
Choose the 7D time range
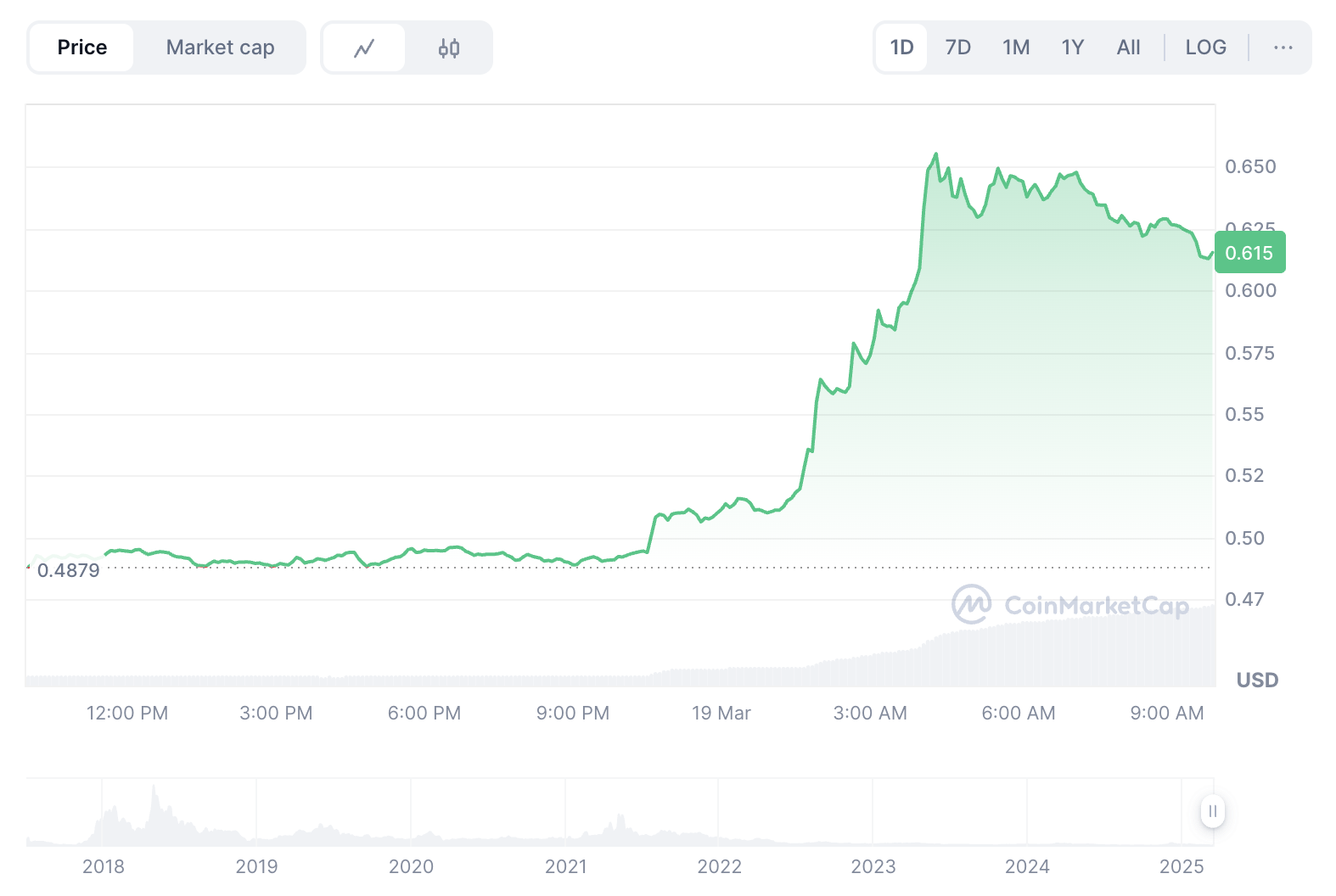point(957,48)
